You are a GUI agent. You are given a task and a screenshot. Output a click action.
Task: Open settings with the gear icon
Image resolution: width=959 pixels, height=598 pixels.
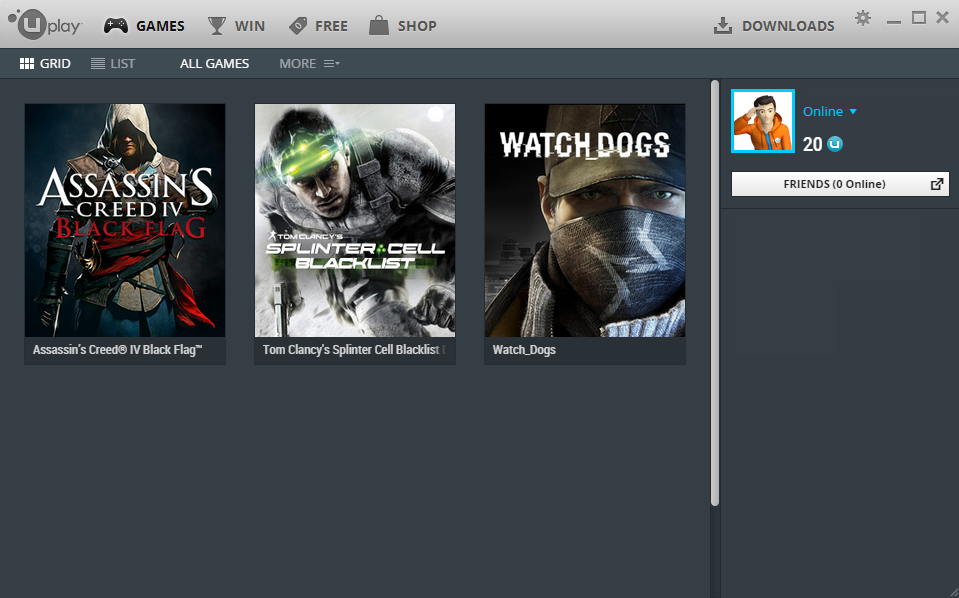(x=863, y=18)
